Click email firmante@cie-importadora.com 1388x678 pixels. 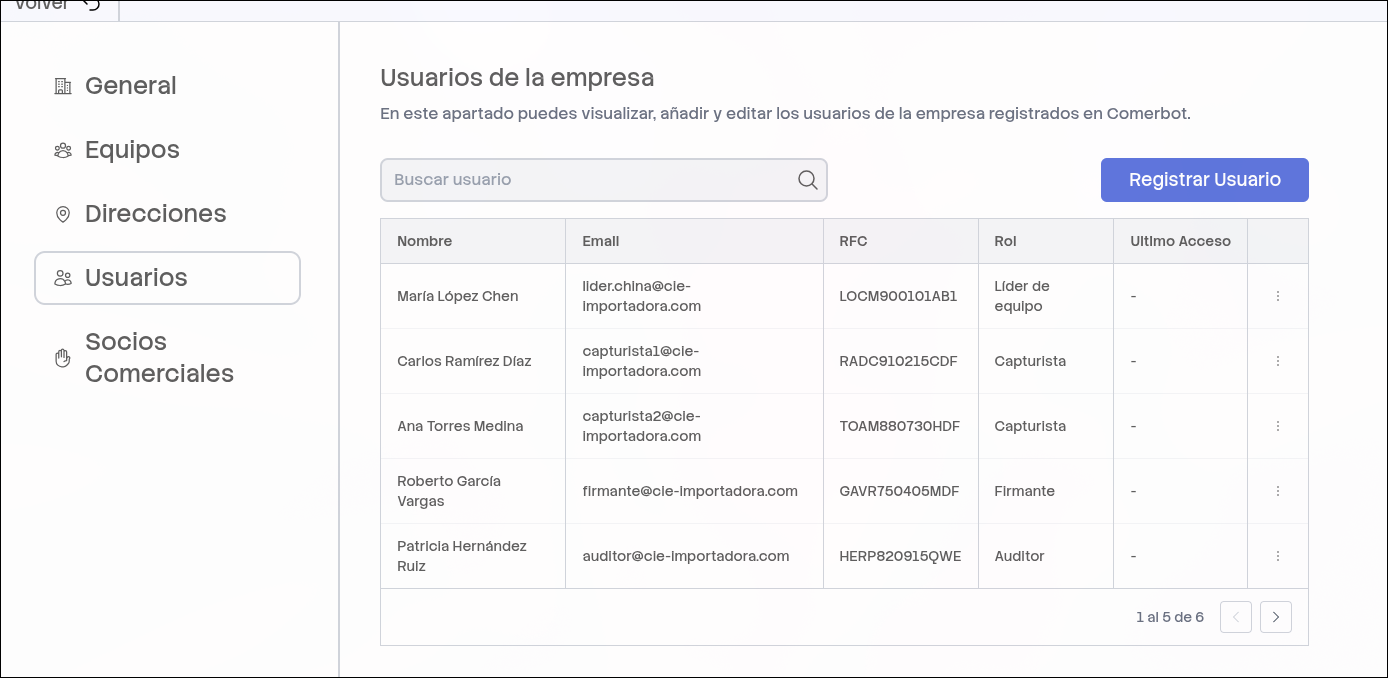tap(690, 491)
